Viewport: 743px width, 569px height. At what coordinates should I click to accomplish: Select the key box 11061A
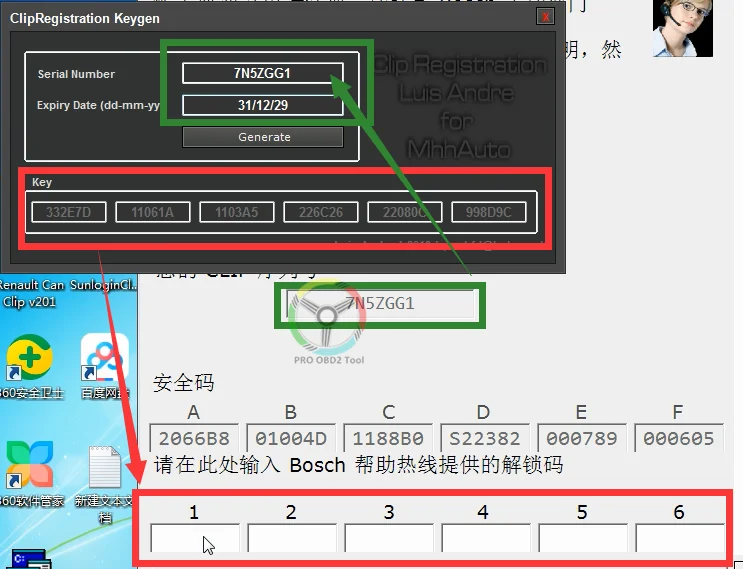[153, 212]
